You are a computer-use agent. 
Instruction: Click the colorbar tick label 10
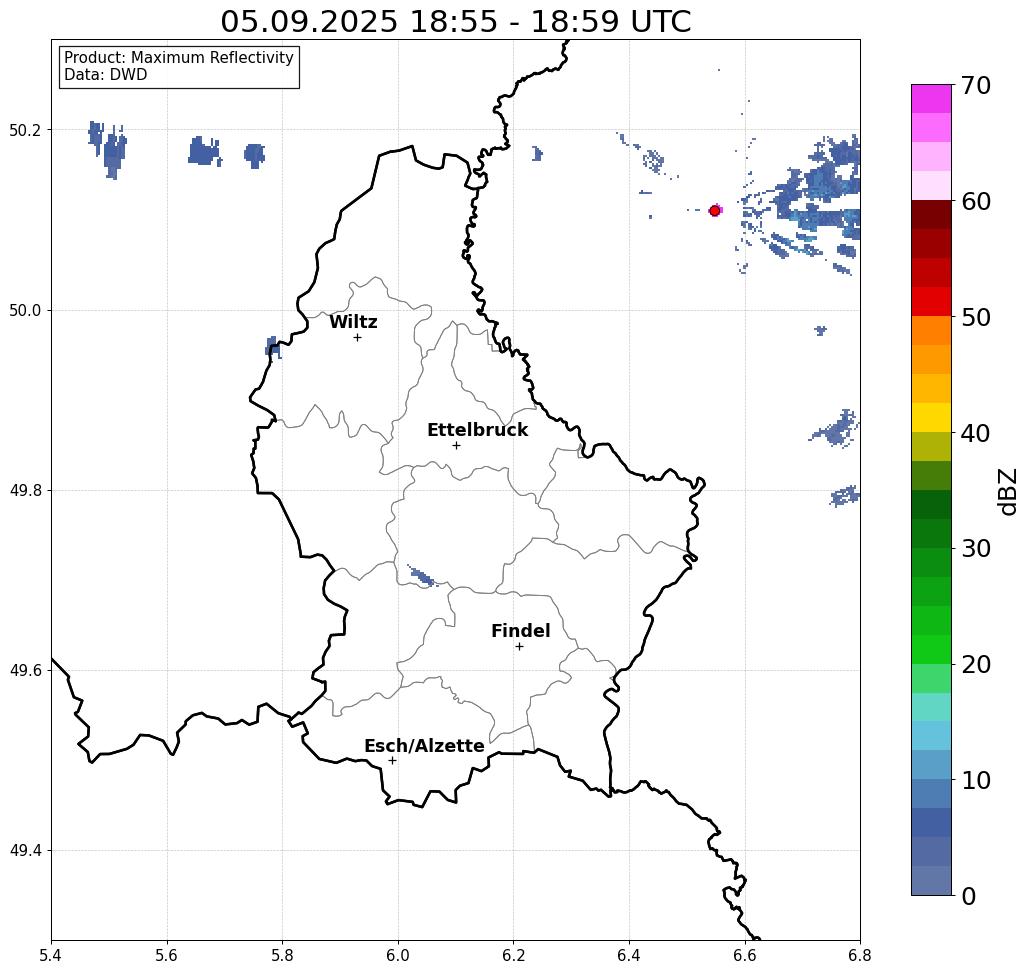pos(976,780)
